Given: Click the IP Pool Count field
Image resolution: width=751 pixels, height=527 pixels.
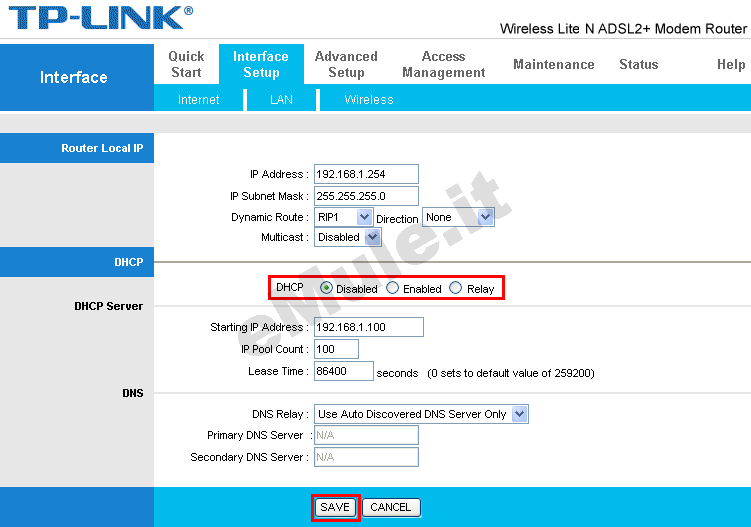Looking at the screenshot, I should point(336,349).
